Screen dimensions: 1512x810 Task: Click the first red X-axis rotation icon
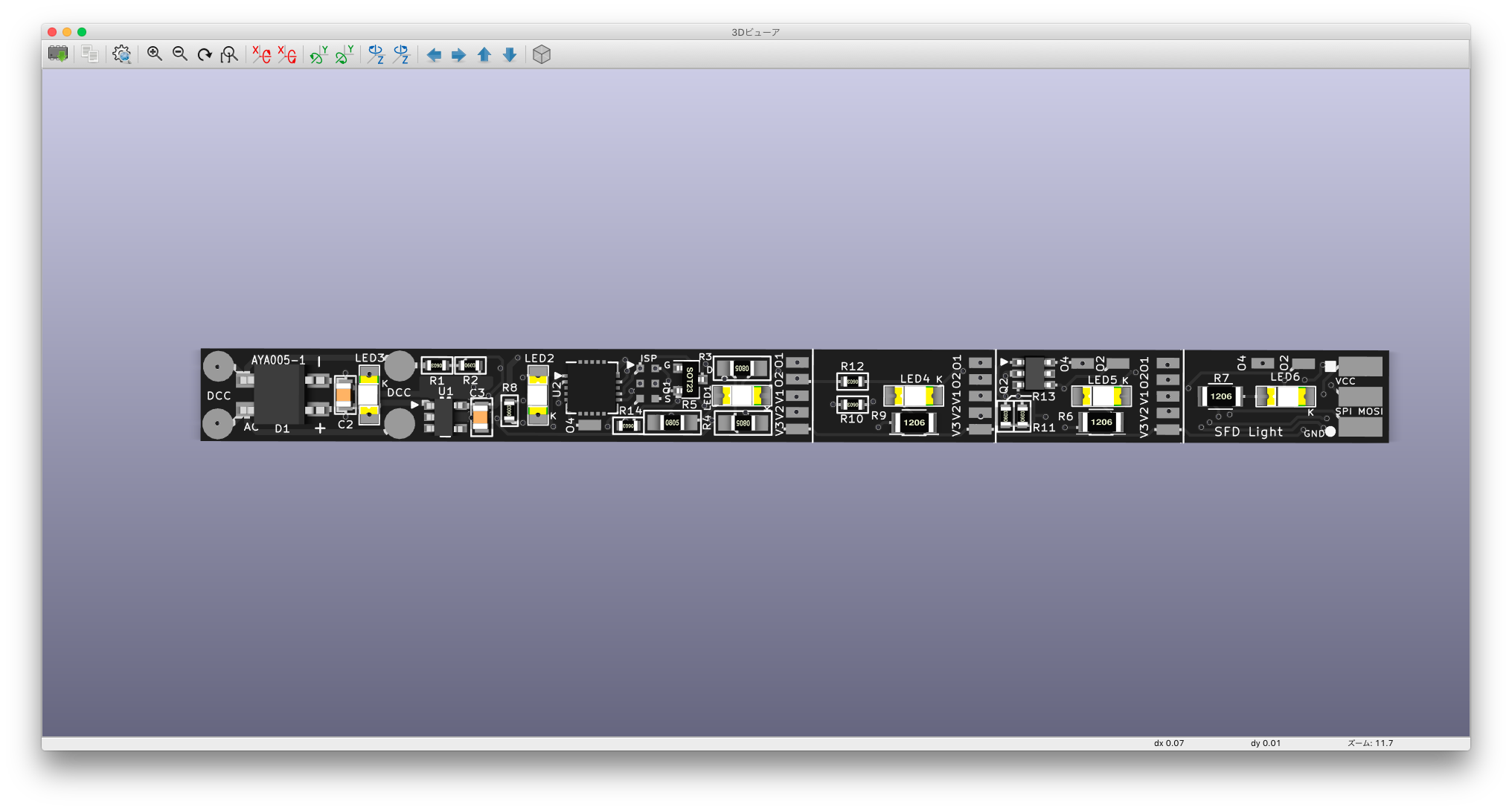[261, 54]
